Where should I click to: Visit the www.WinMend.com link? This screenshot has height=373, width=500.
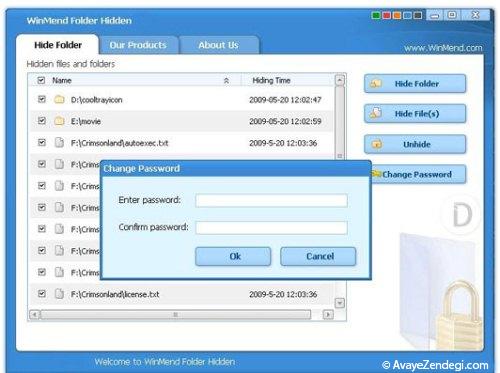[443, 48]
